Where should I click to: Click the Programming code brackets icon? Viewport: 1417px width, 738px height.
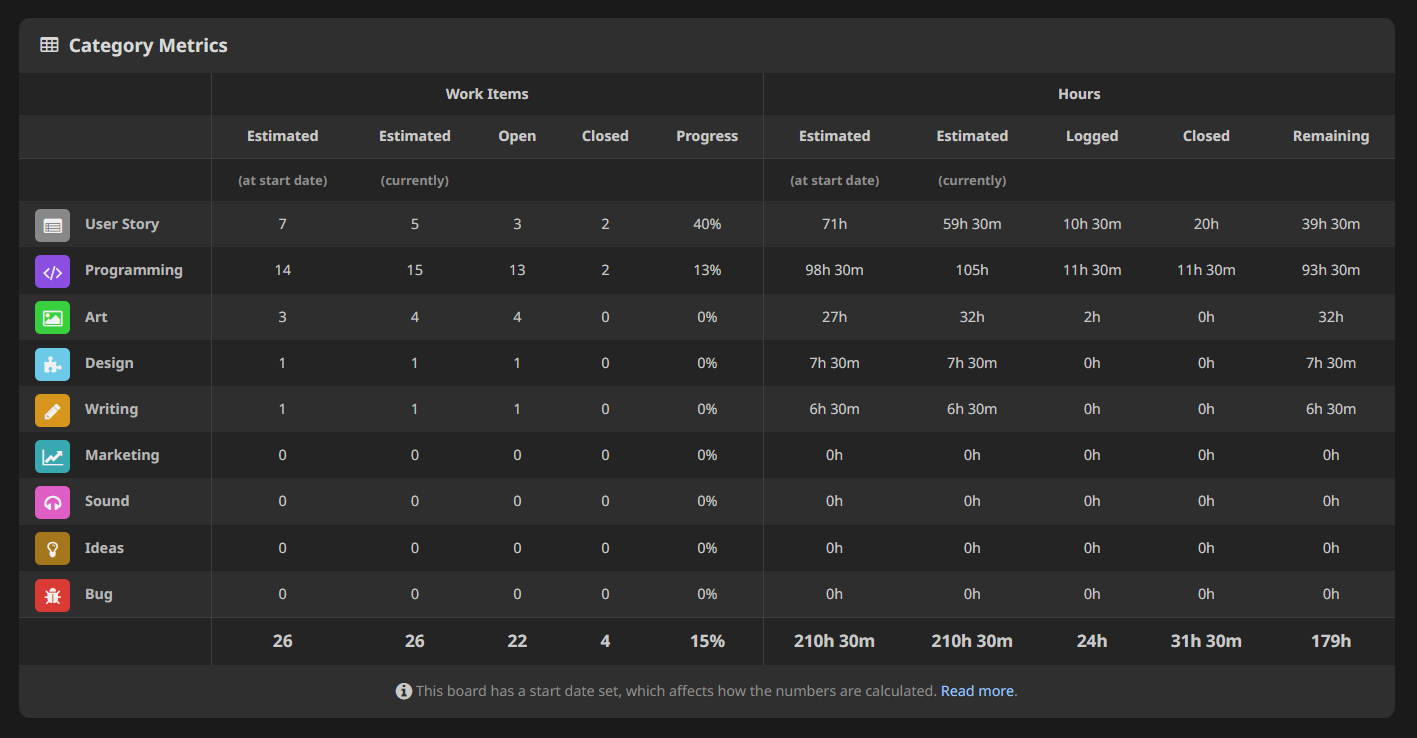pyautogui.click(x=52, y=270)
